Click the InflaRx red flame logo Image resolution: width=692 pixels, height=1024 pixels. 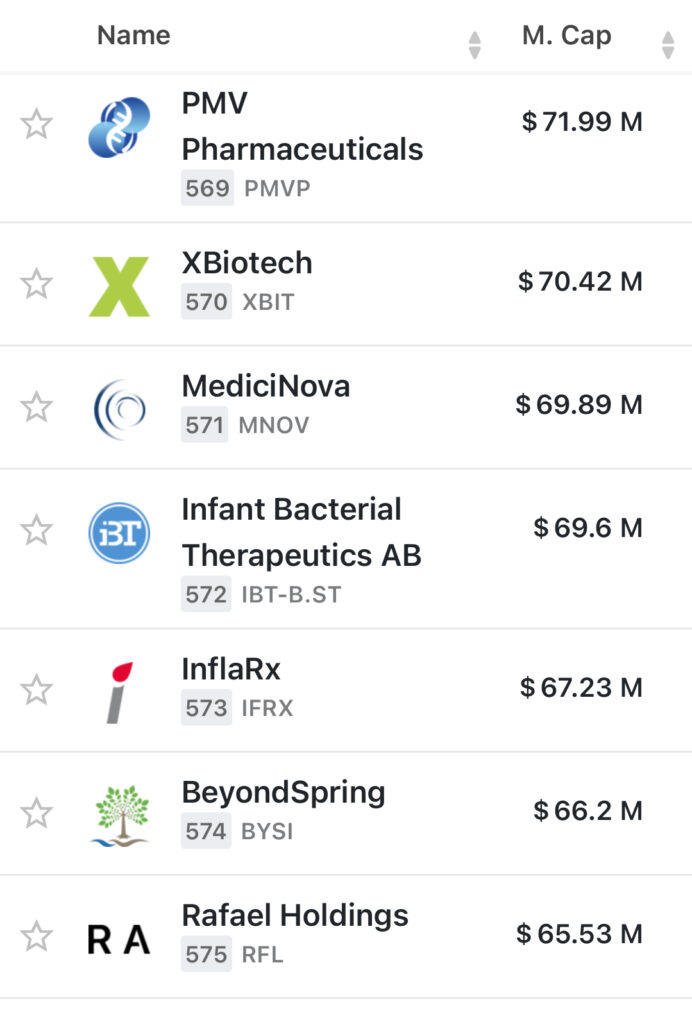pyautogui.click(x=121, y=691)
